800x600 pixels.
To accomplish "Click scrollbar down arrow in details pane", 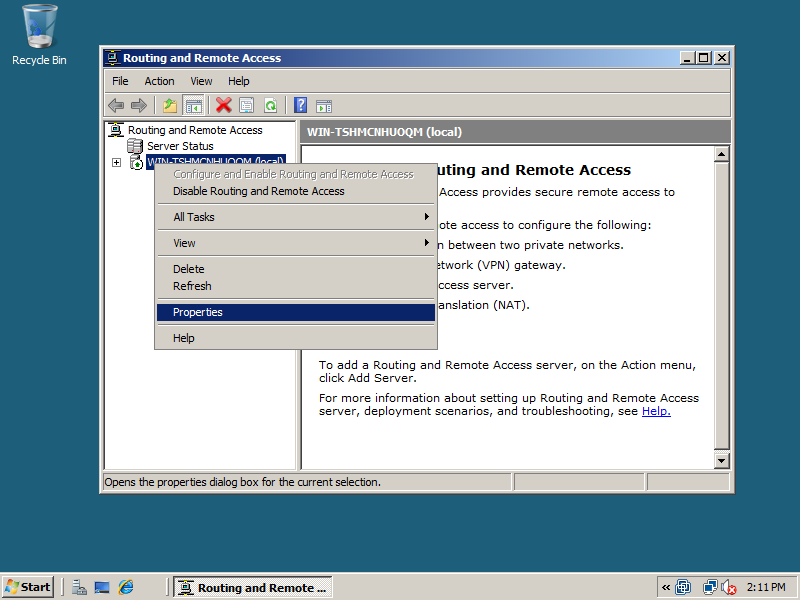I will (x=721, y=461).
